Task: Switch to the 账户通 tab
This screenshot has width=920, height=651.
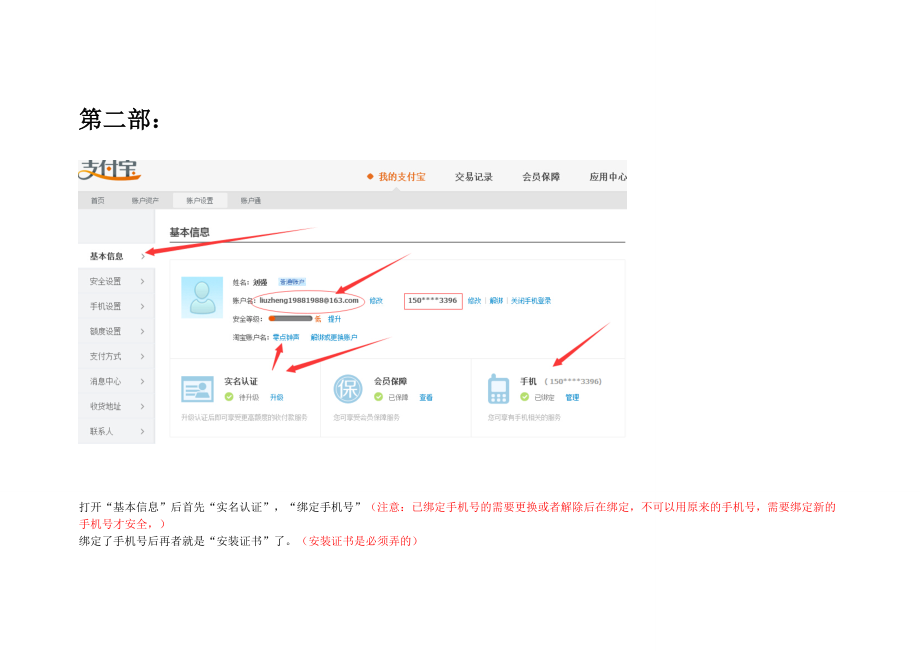Action: click(x=251, y=201)
